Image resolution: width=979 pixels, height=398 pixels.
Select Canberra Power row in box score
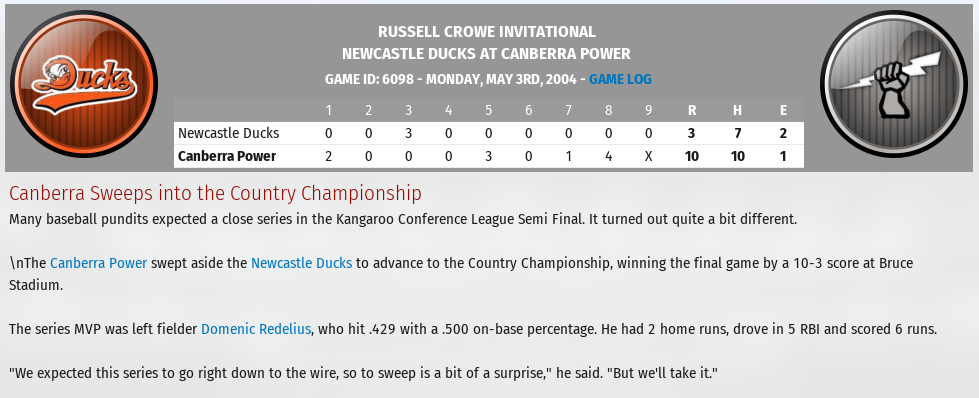(488, 156)
